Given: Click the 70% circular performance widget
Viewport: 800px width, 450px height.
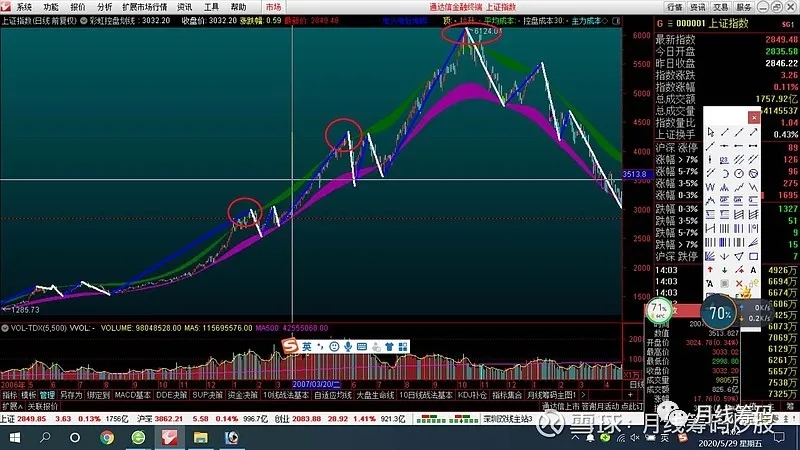Looking at the screenshot, I should (719, 313).
